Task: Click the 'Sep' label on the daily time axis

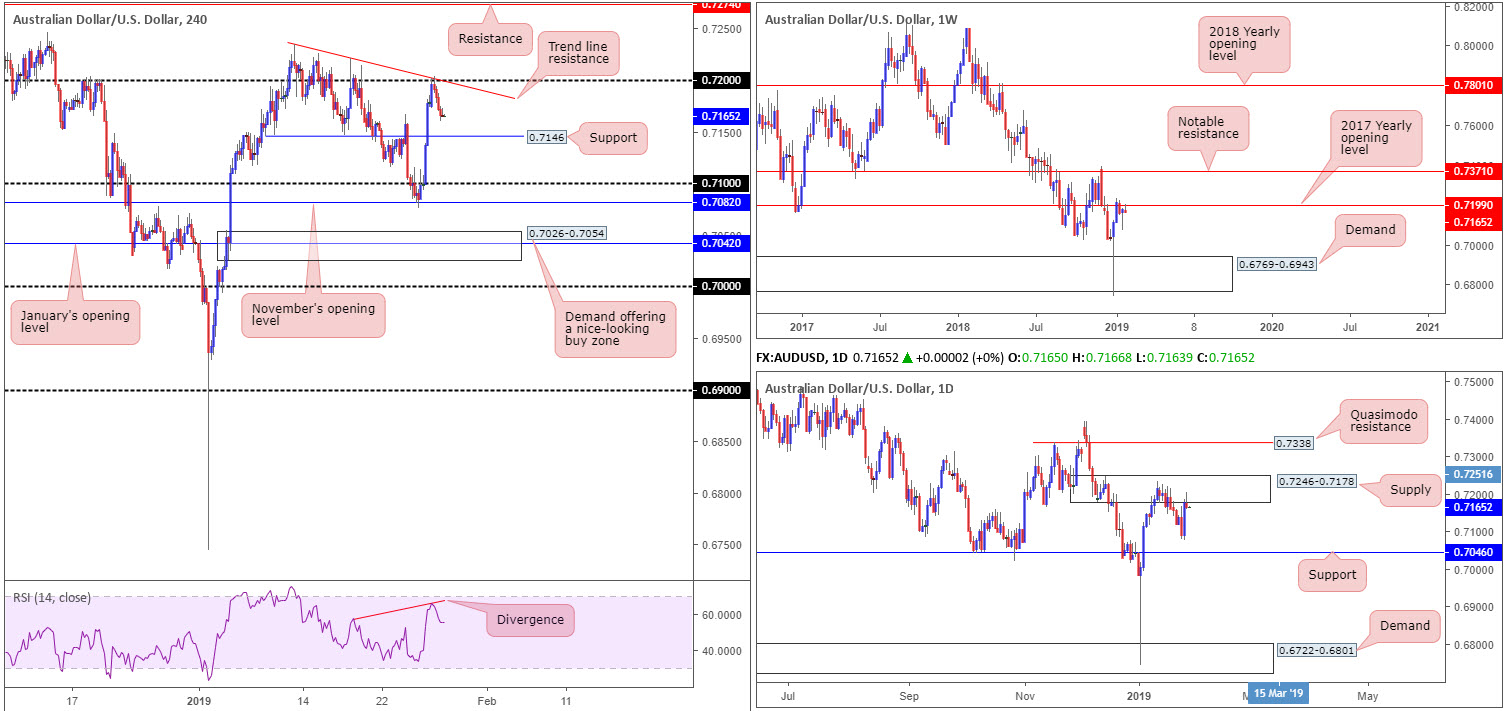Action: pos(908,694)
